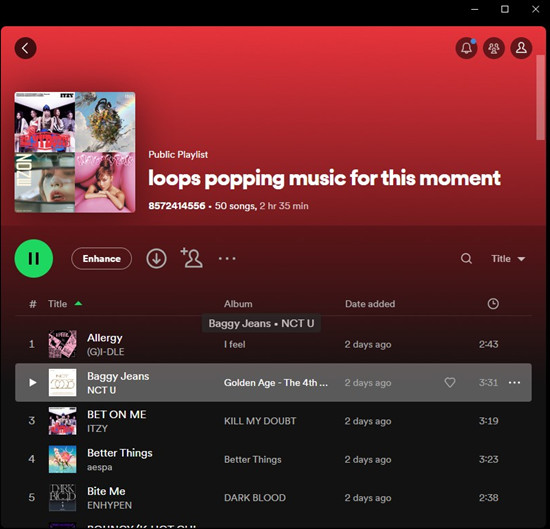Screen dimensions: 550x529
Task: Sort by the Album column header
Action: [x=238, y=304]
